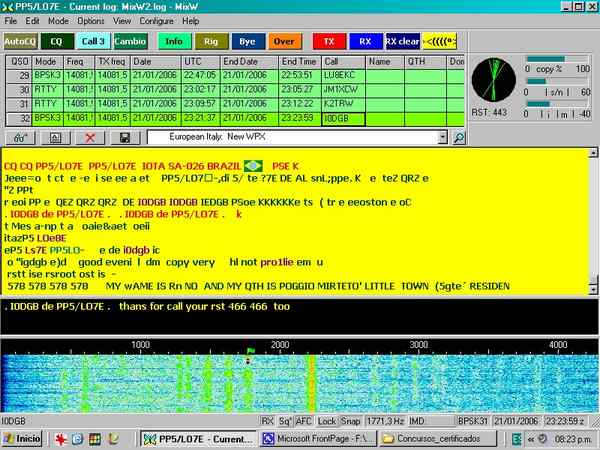Click the binoculars search icon in log toolbar
This screenshot has height=450, width=600.
coord(19,136)
